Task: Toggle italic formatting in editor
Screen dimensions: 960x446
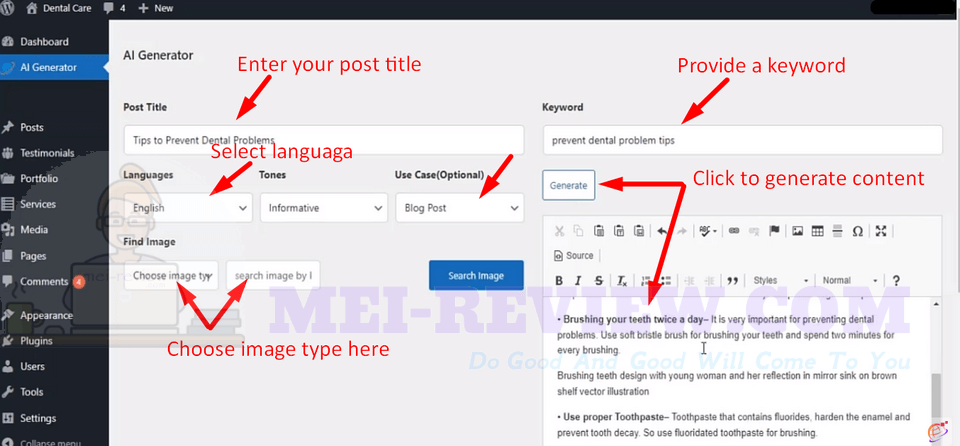Action: [578, 281]
